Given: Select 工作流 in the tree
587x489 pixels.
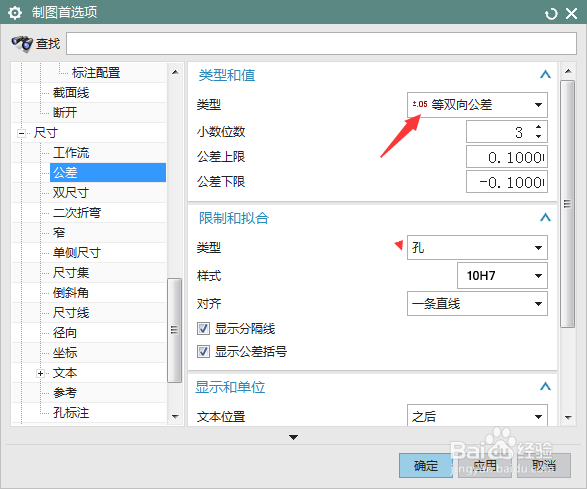Looking at the screenshot, I should [71, 153].
